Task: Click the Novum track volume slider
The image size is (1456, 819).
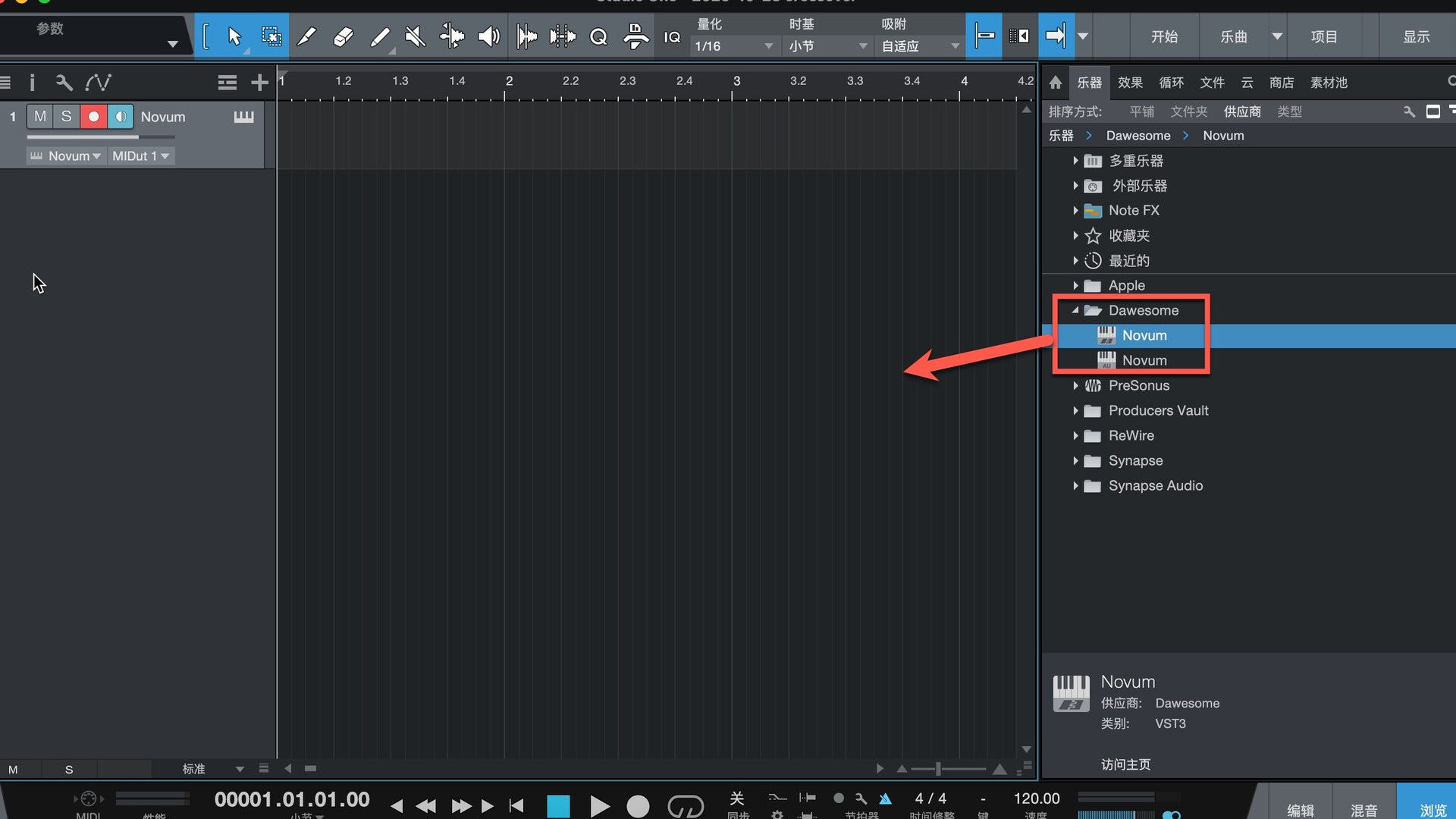Action: [x=100, y=137]
